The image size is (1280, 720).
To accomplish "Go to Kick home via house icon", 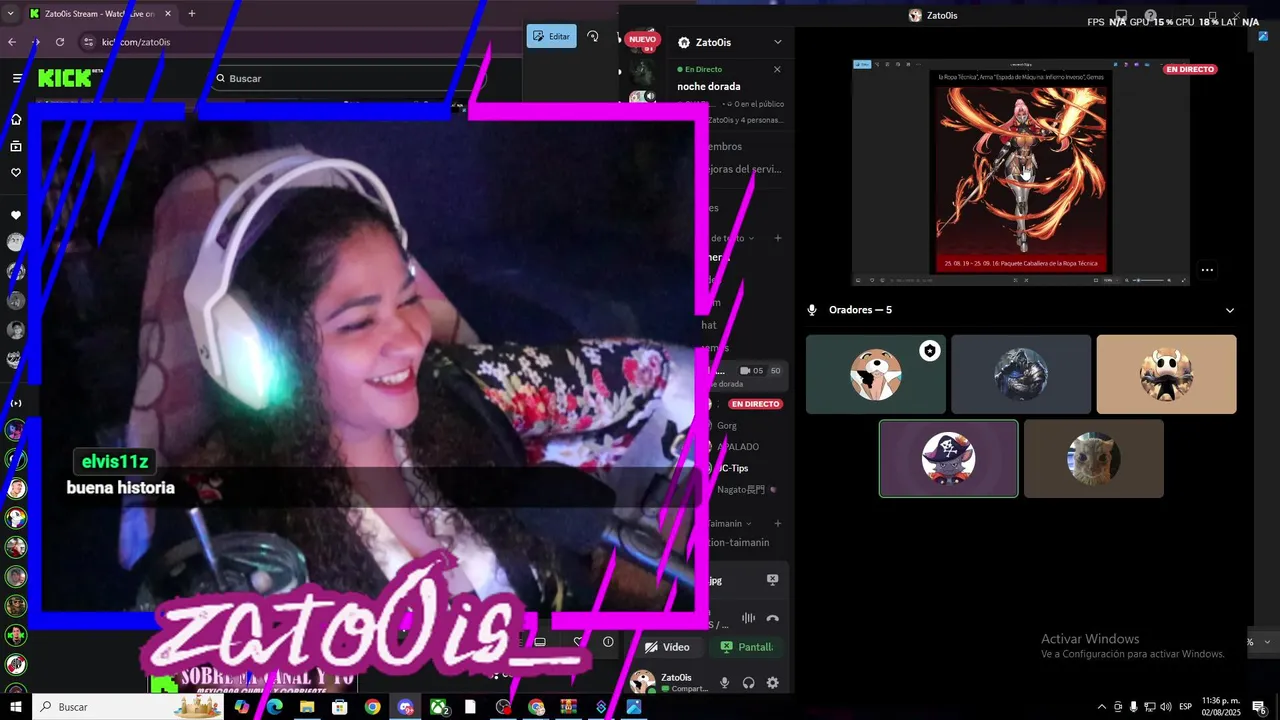I will 16,119.
